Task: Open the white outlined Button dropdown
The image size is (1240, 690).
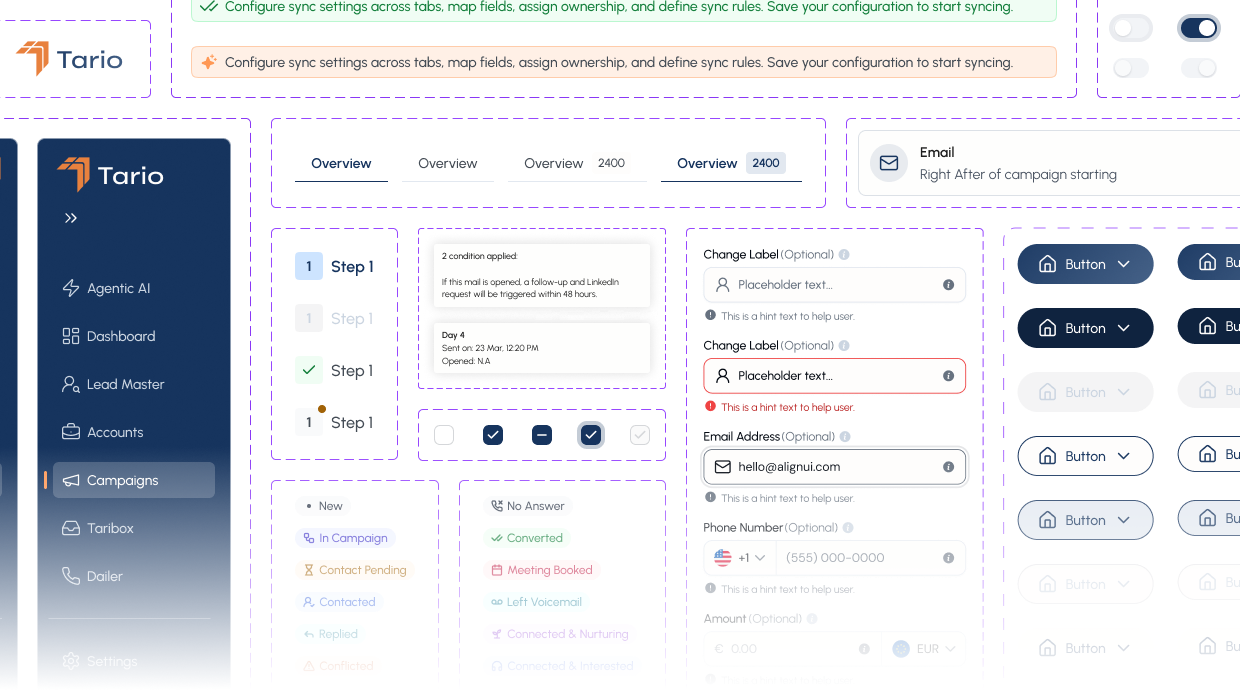Action: [x=1085, y=456]
